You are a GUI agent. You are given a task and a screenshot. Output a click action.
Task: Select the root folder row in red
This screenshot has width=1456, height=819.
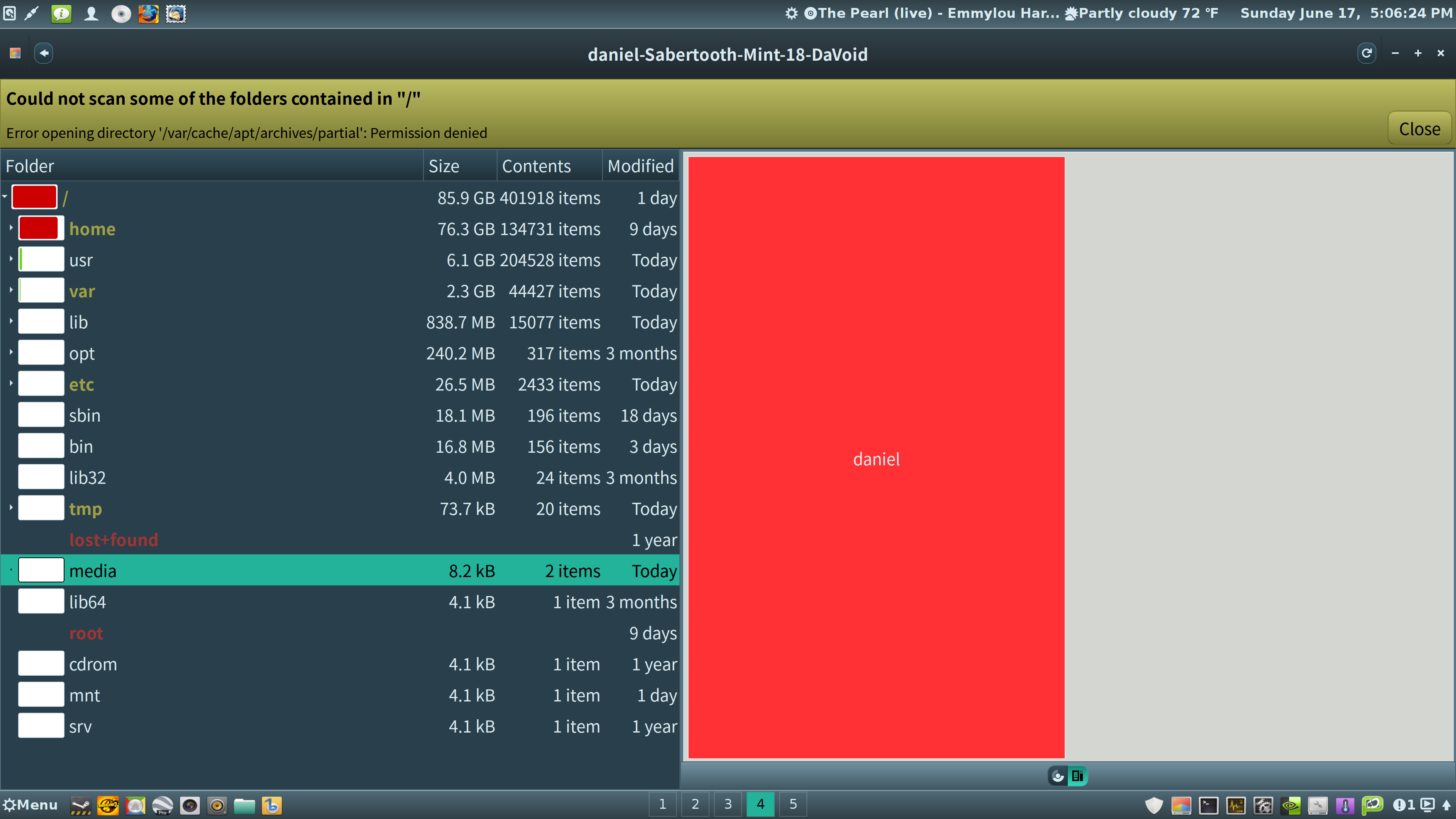pos(339,633)
